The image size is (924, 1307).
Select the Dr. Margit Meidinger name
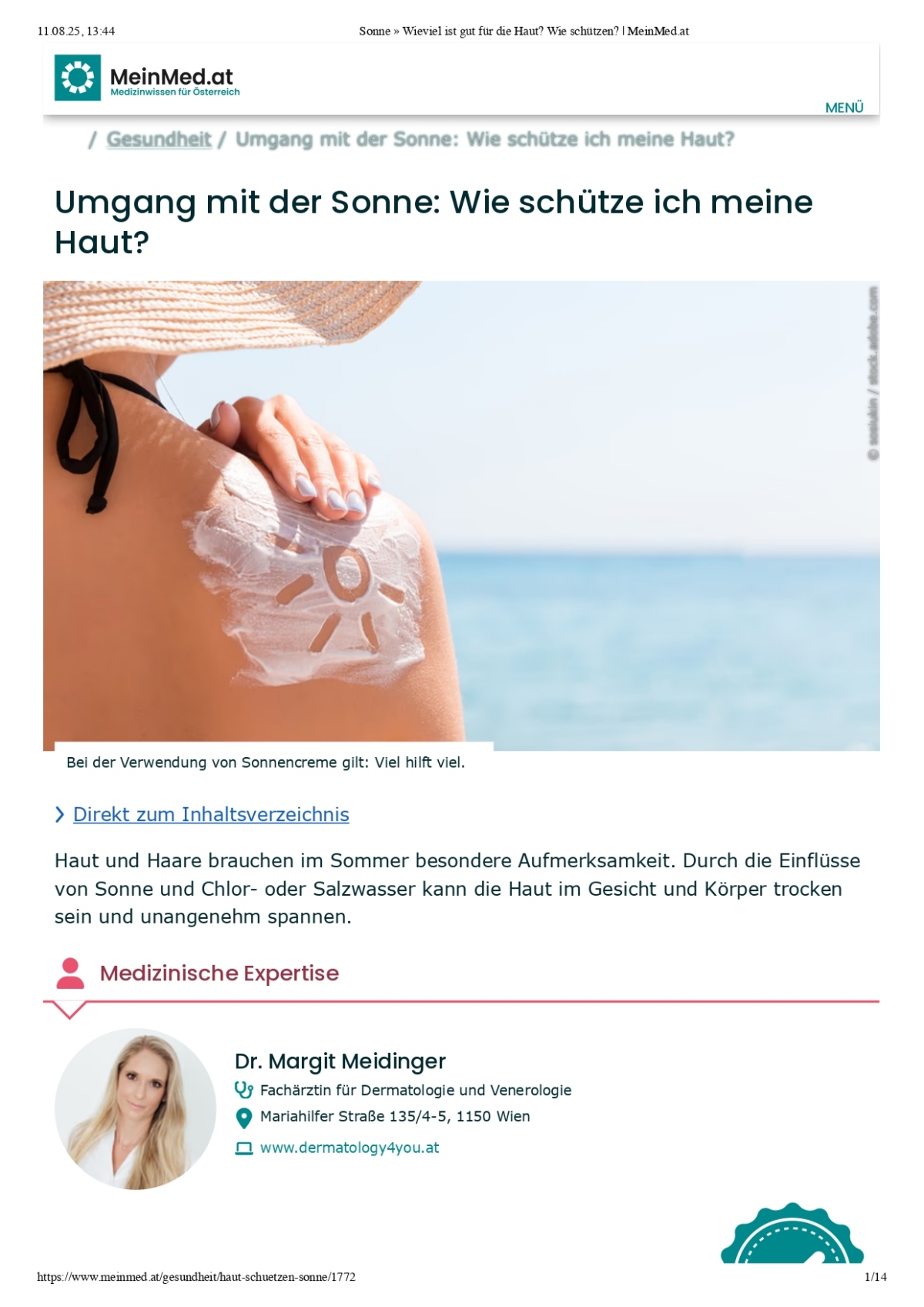[340, 1061]
